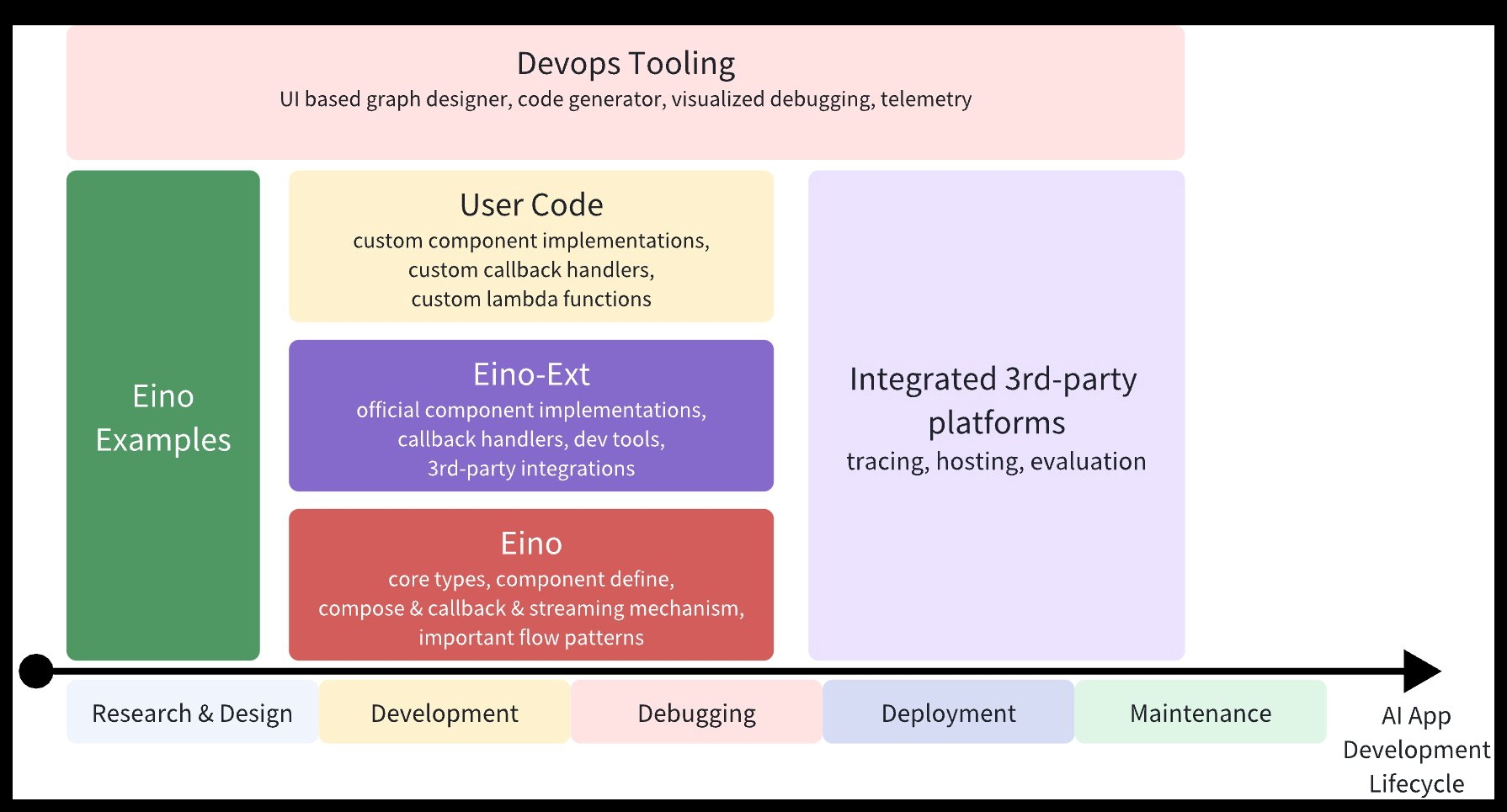Select the "UI based graph designer" description line
Screen dimensions: 1507x812
click(626, 99)
